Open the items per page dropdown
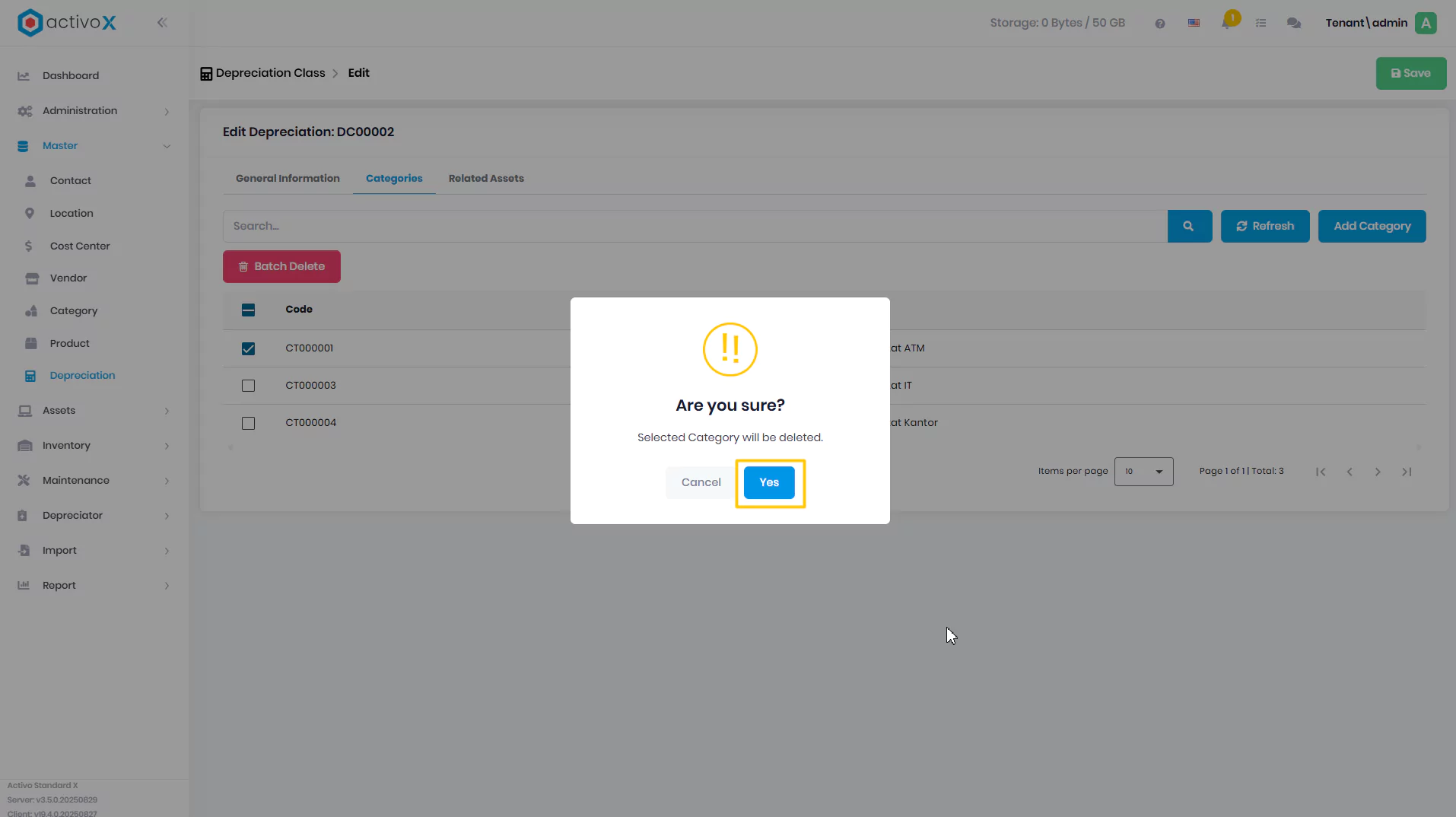The image size is (1456, 817). [x=1143, y=472]
